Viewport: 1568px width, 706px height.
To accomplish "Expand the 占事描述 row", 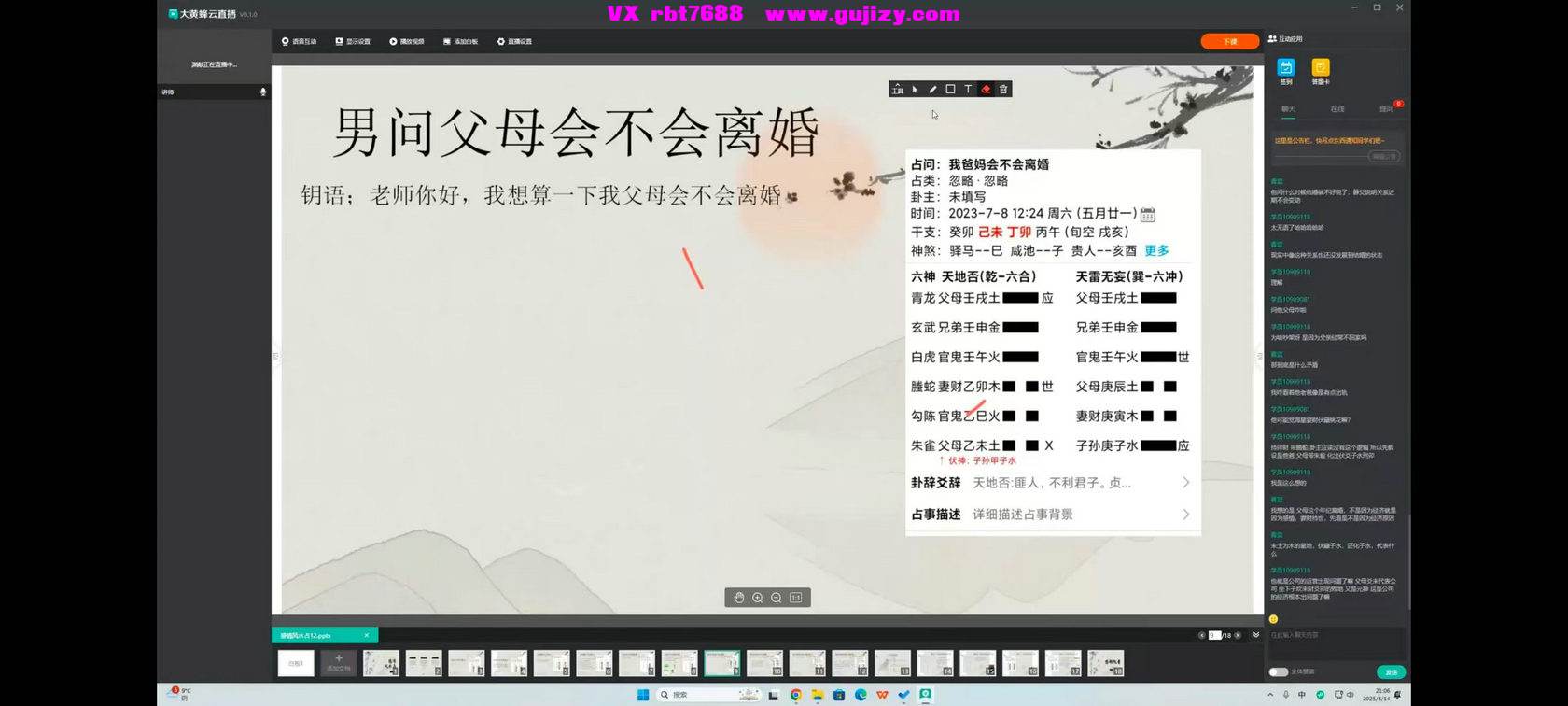I will 1052,515.
